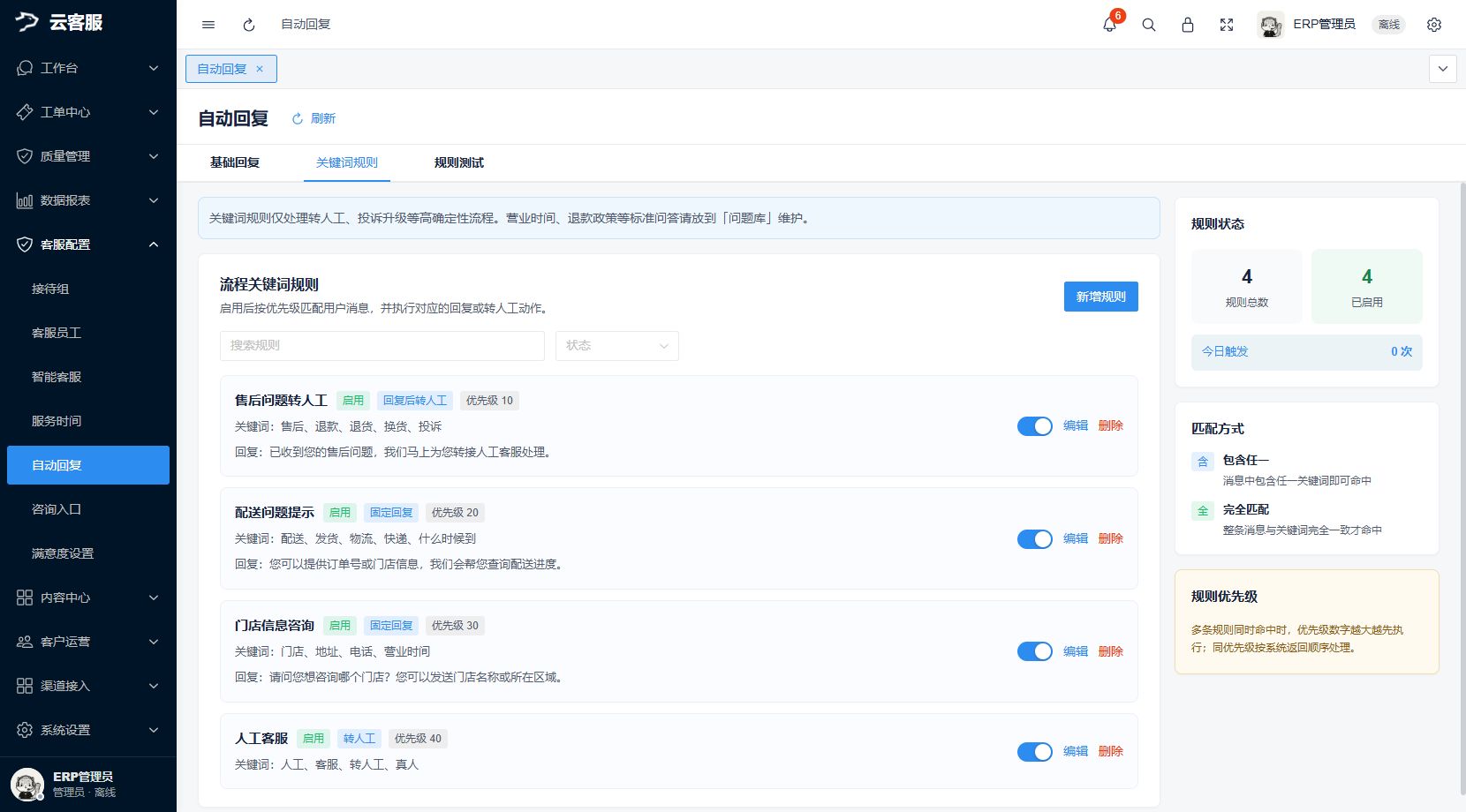Screen dimensions: 1466x812
Task: Click the 新增规则 button
Action: [1101, 297]
